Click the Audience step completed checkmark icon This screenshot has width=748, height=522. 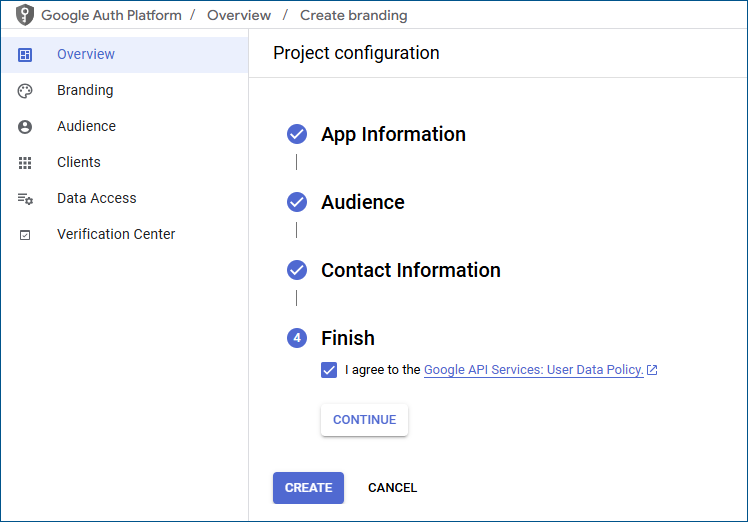click(297, 202)
